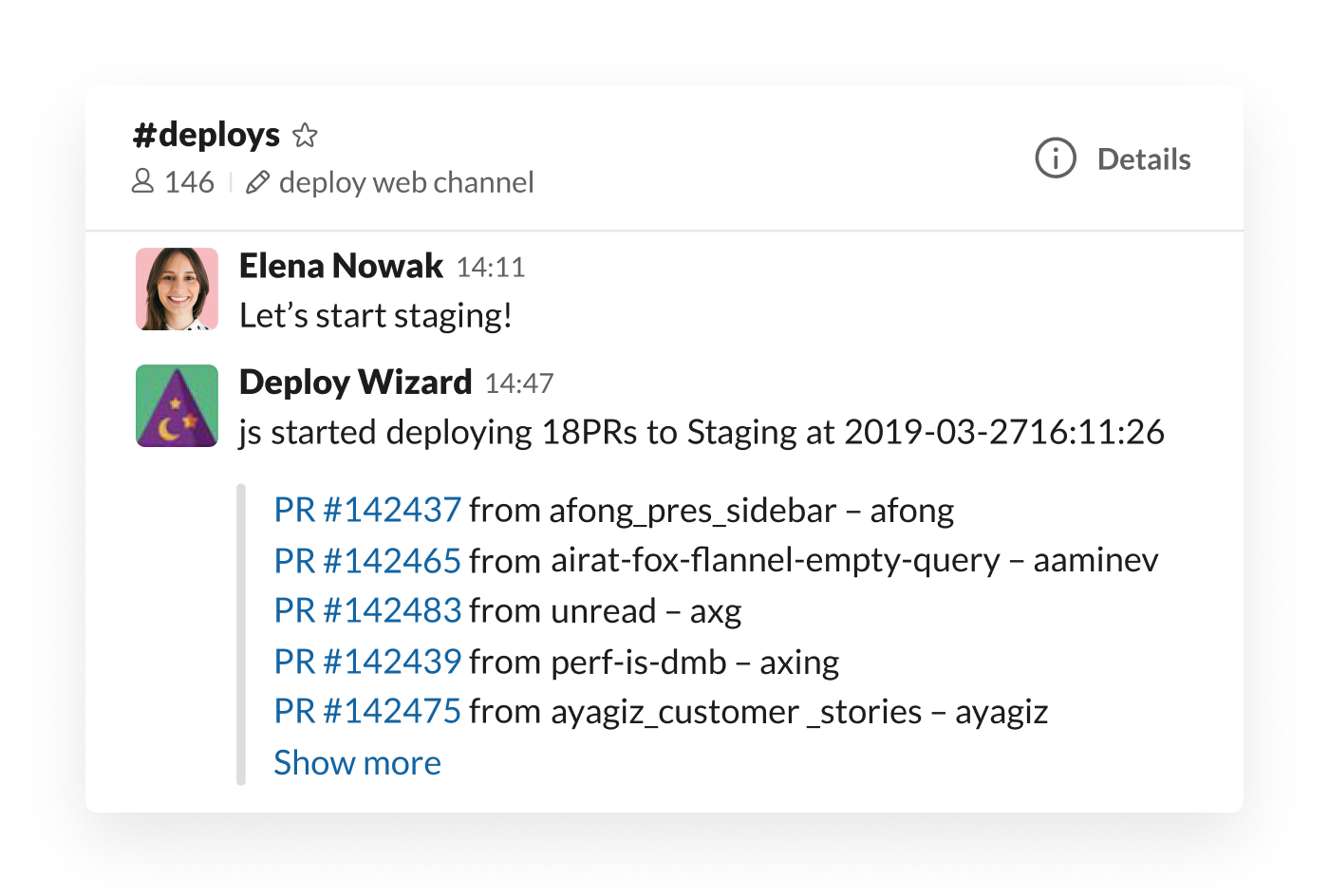Click text 'from afong_pres_sidebar – afong'
Screen dimensions: 1329x896
tap(712, 511)
